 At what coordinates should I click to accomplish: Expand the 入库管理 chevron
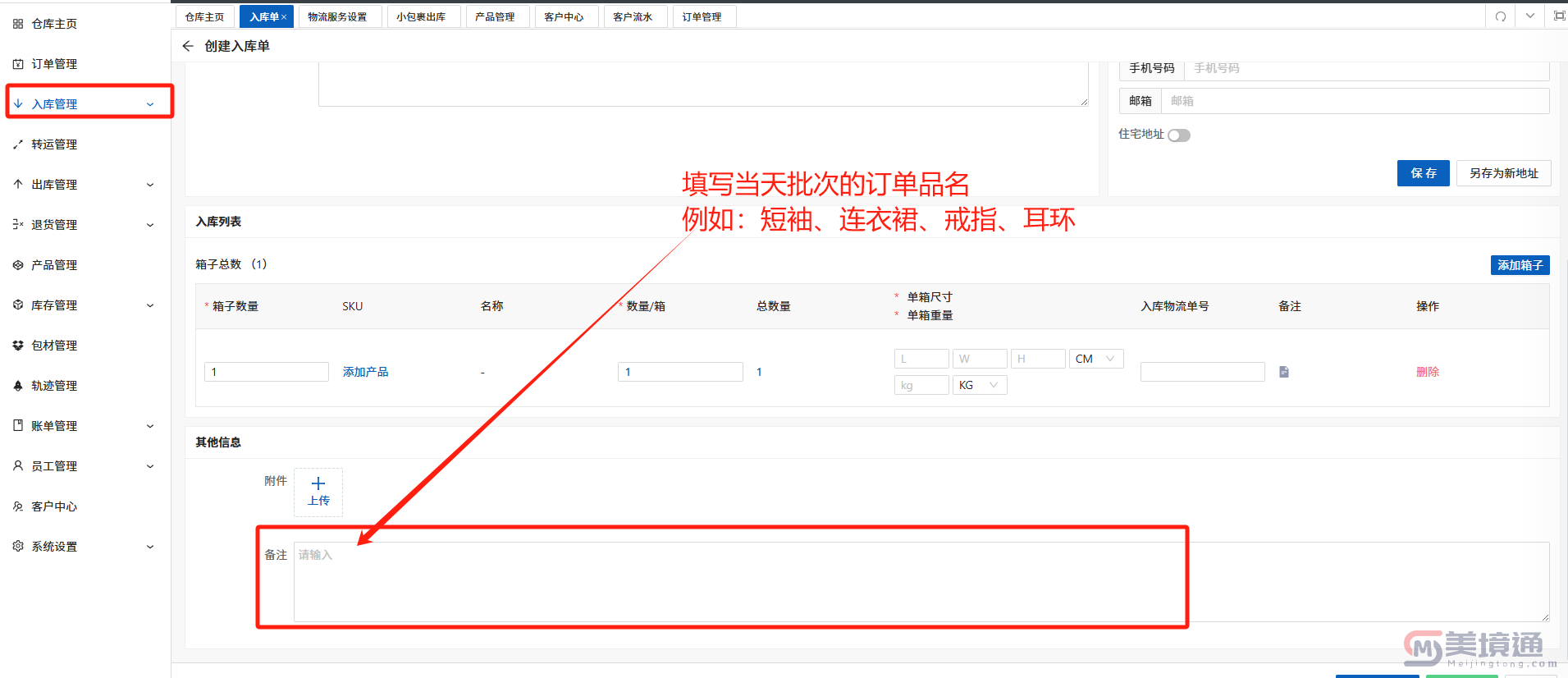(150, 104)
